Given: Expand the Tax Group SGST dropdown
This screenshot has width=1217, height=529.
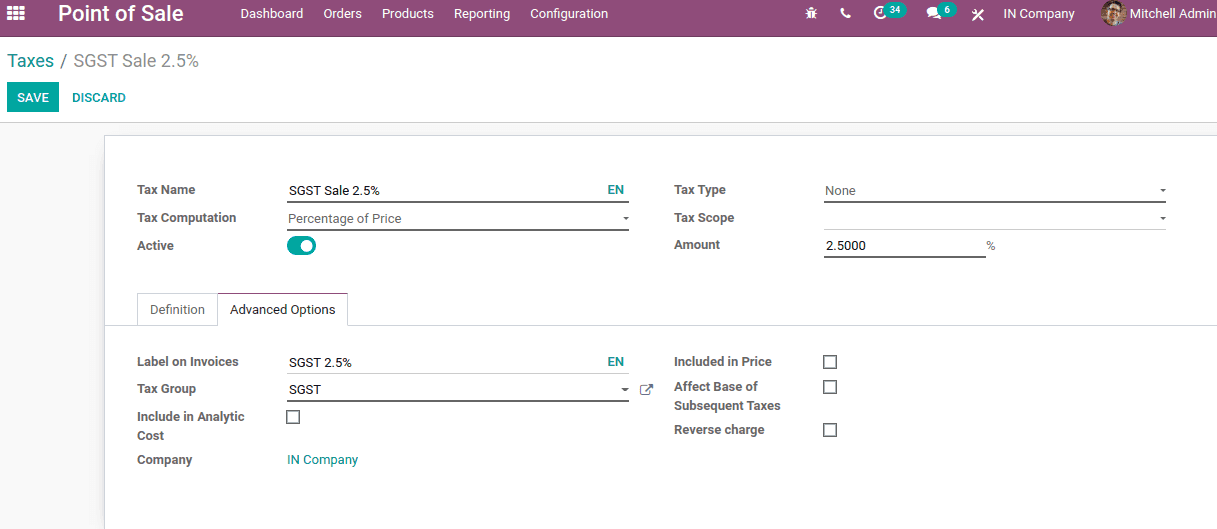Looking at the screenshot, I should (x=458, y=390).
